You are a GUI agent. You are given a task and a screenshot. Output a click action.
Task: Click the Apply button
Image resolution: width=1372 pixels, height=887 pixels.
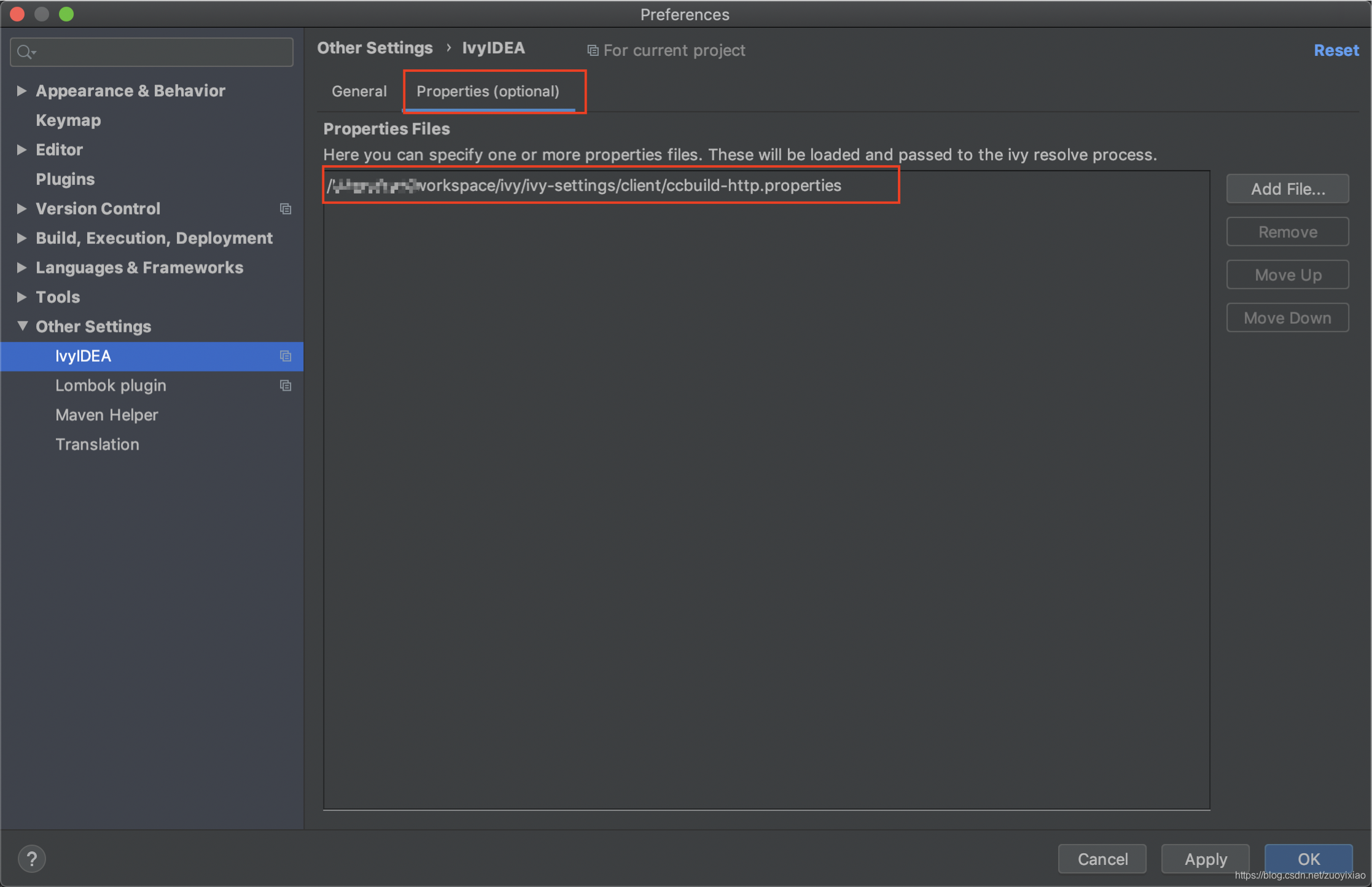[x=1205, y=859]
